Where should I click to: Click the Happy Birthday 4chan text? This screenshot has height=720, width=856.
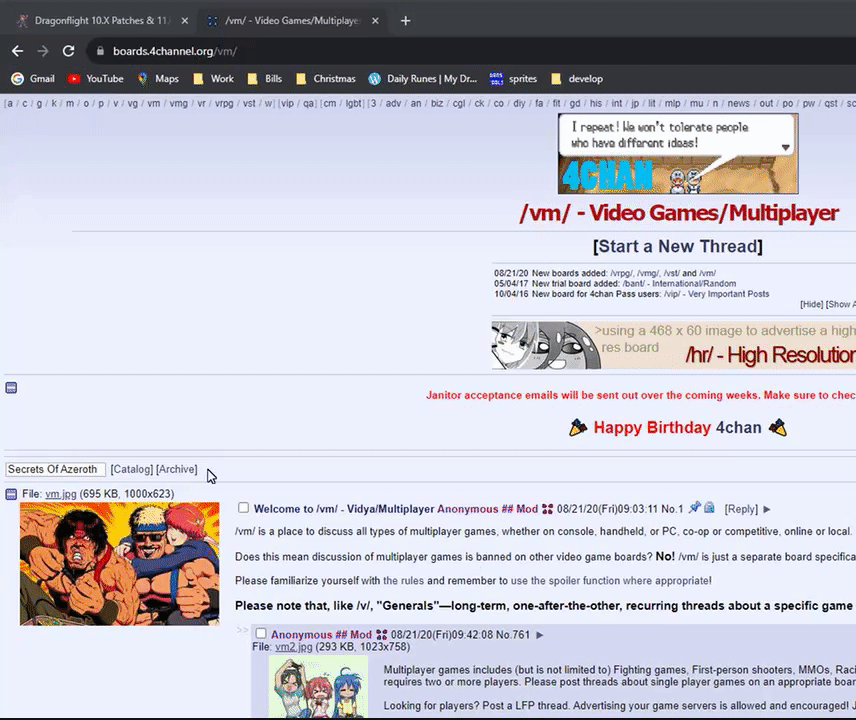coord(677,427)
